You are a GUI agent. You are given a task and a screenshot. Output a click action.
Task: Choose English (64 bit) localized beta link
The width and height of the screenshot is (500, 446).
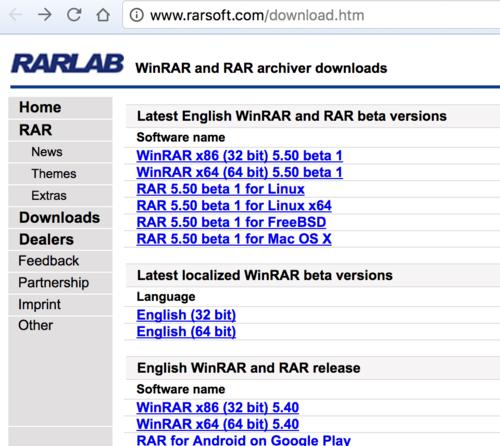(x=186, y=332)
